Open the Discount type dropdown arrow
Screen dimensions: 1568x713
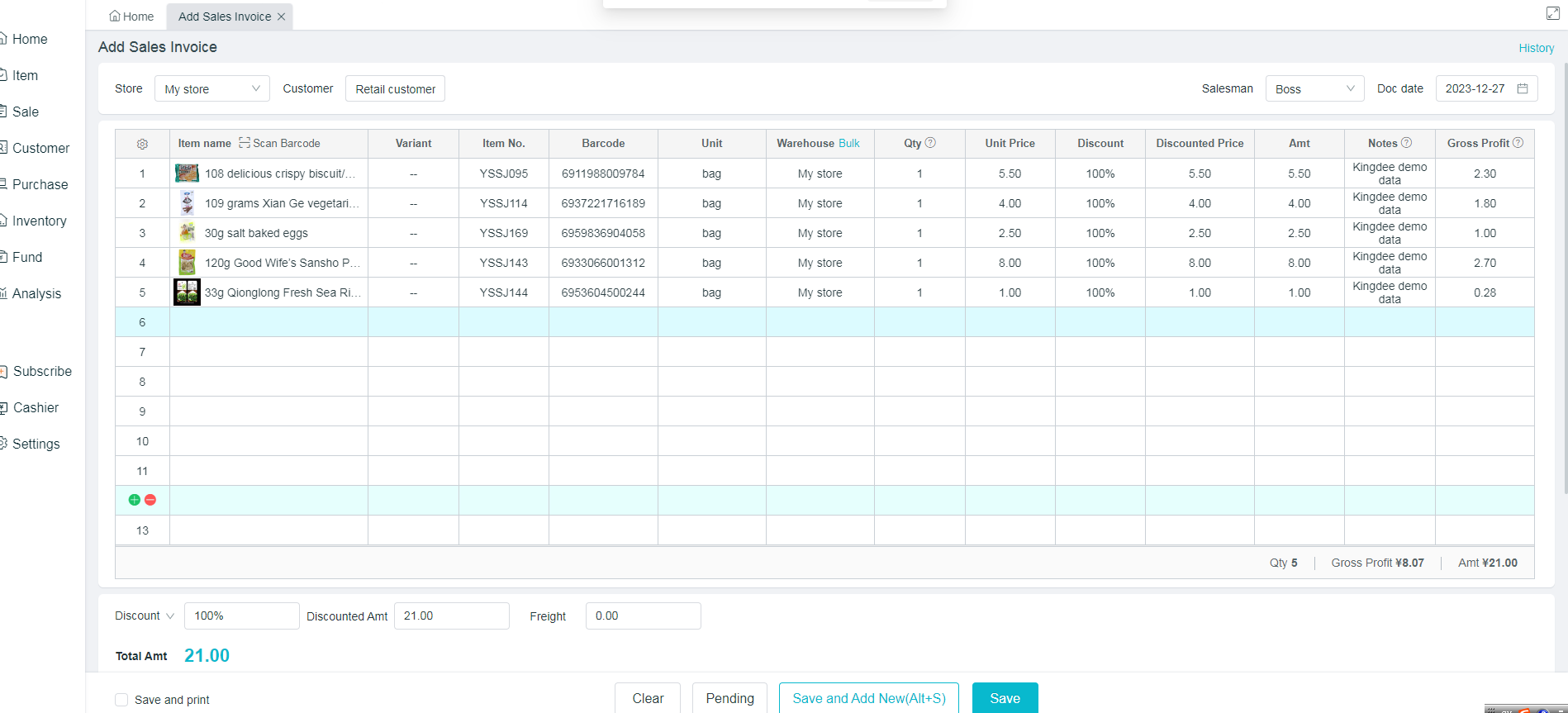pos(170,616)
